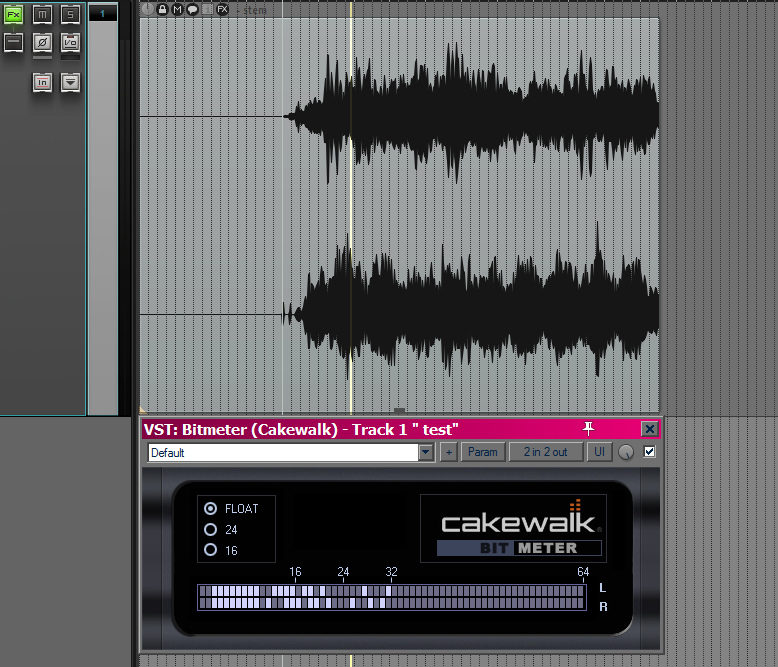Screen dimensions: 778x667
Task: Click the Default preset name field
Action: click(x=283, y=453)
